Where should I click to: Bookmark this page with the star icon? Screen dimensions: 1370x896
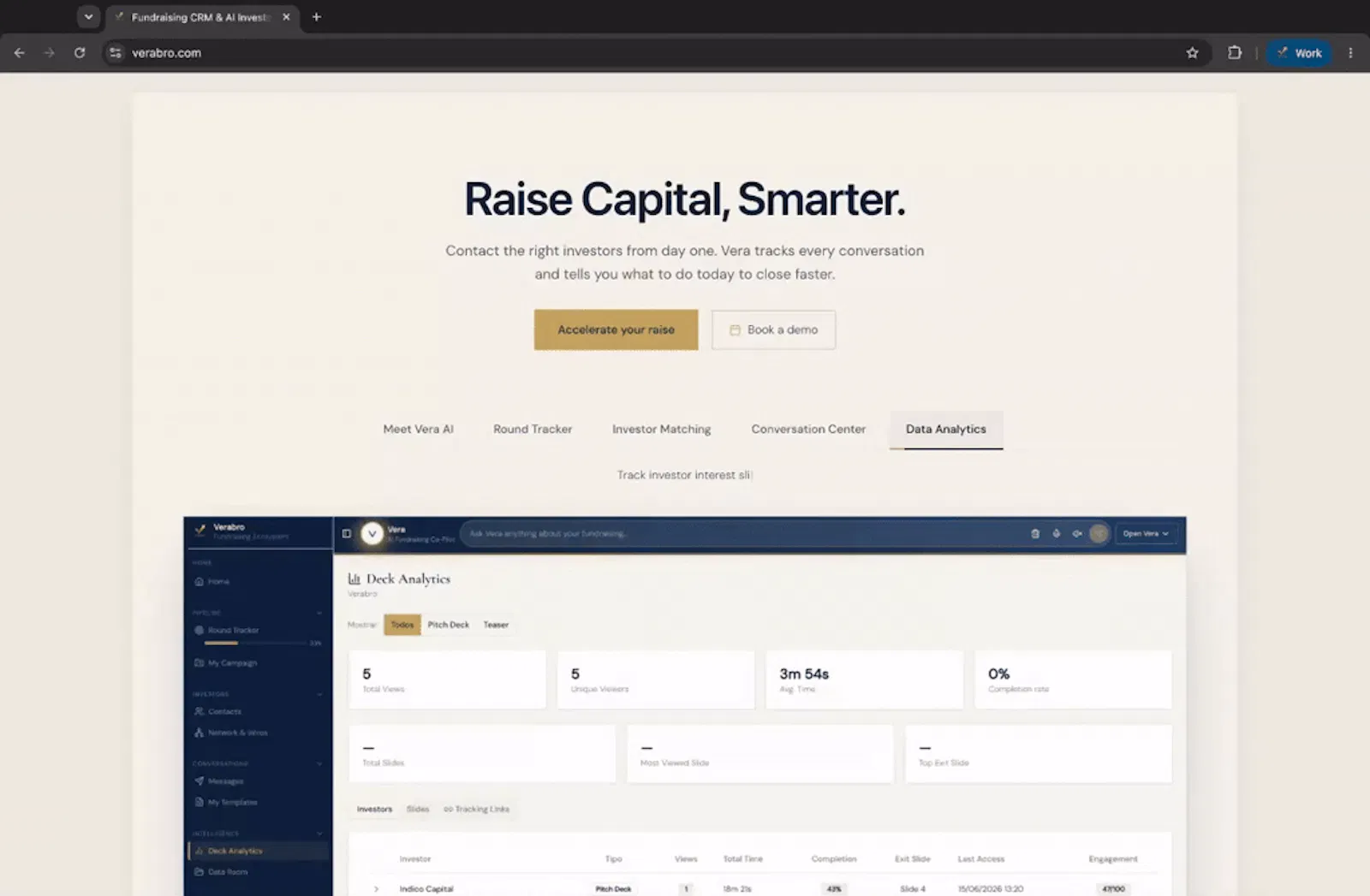click(1192, 53)
